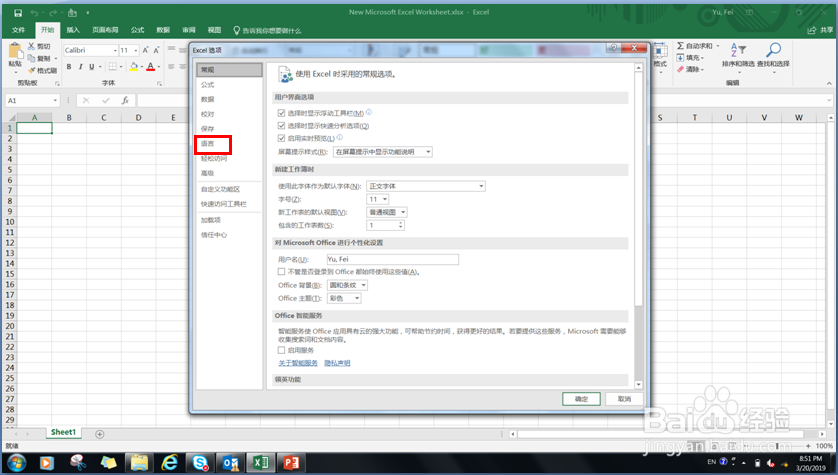Open Sort & Filter (排序和筛选) icon
Viewport: 838px width, 475px height.
pos(738,50)
